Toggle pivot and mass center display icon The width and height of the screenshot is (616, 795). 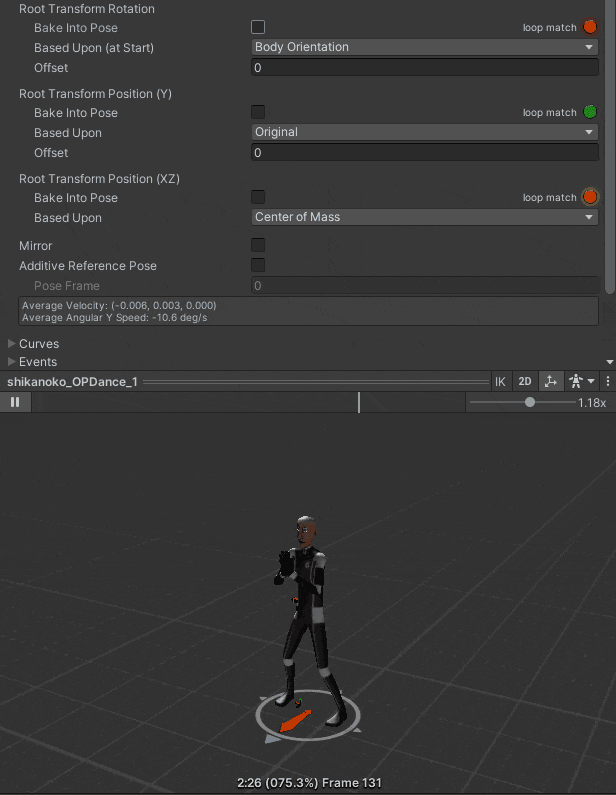coord(551,382)
